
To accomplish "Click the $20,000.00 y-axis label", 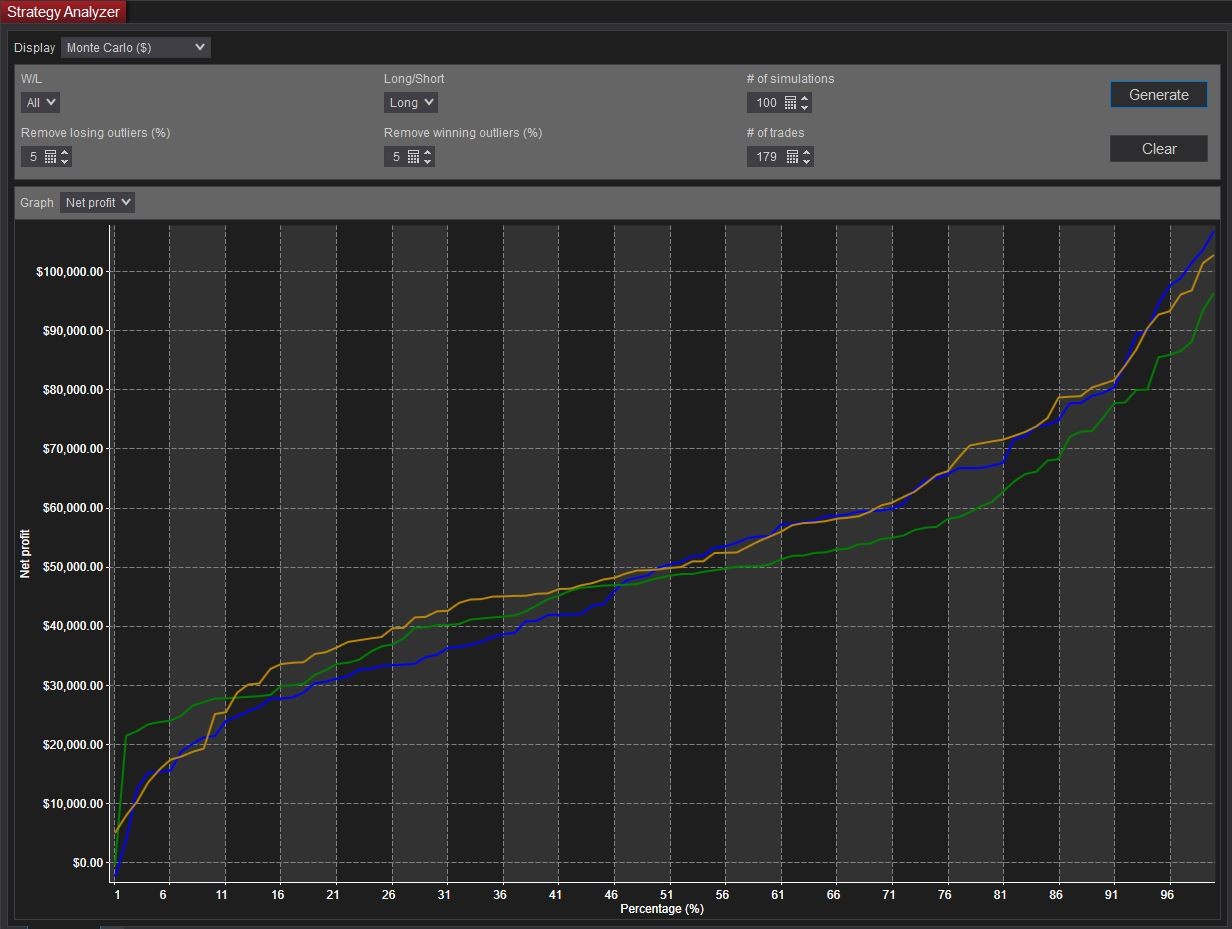I will [72, 745].
